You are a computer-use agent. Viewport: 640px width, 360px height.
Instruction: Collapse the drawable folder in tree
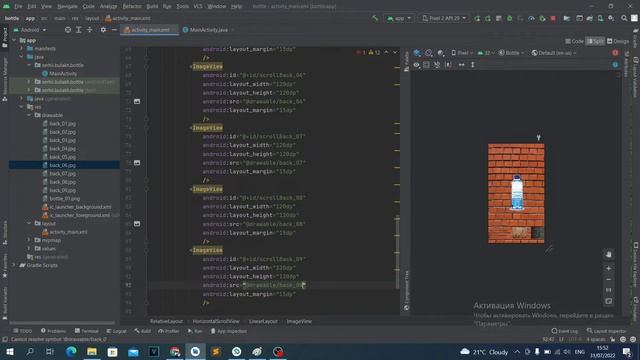tap(29, 115)
